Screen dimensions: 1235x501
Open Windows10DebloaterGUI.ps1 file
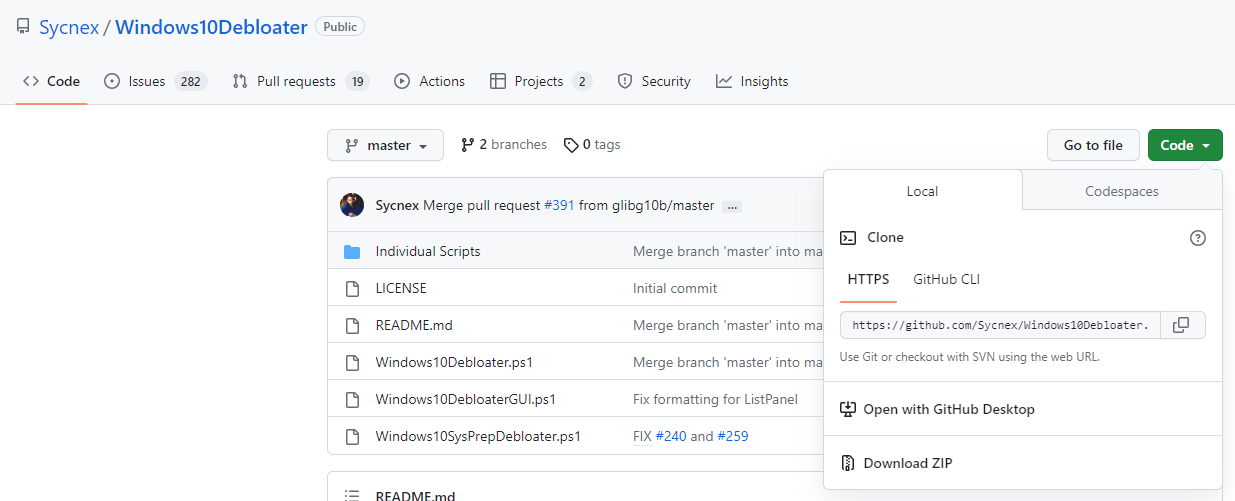pyautogui.click(x=466, y=399)
